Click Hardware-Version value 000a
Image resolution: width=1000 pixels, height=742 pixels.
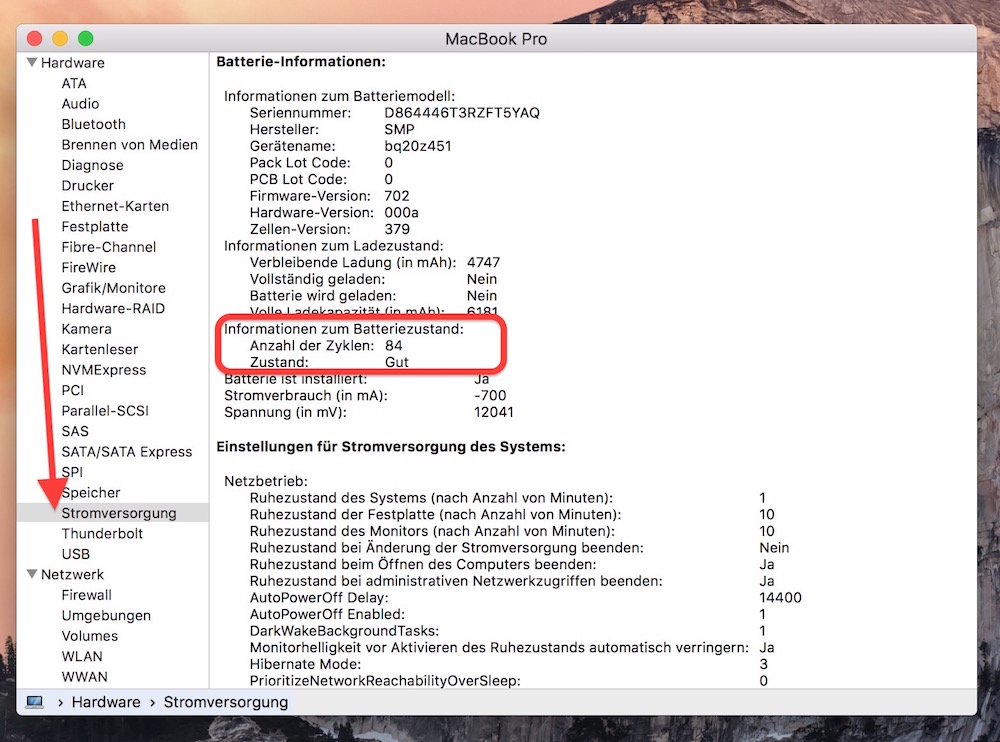(401, 212)
